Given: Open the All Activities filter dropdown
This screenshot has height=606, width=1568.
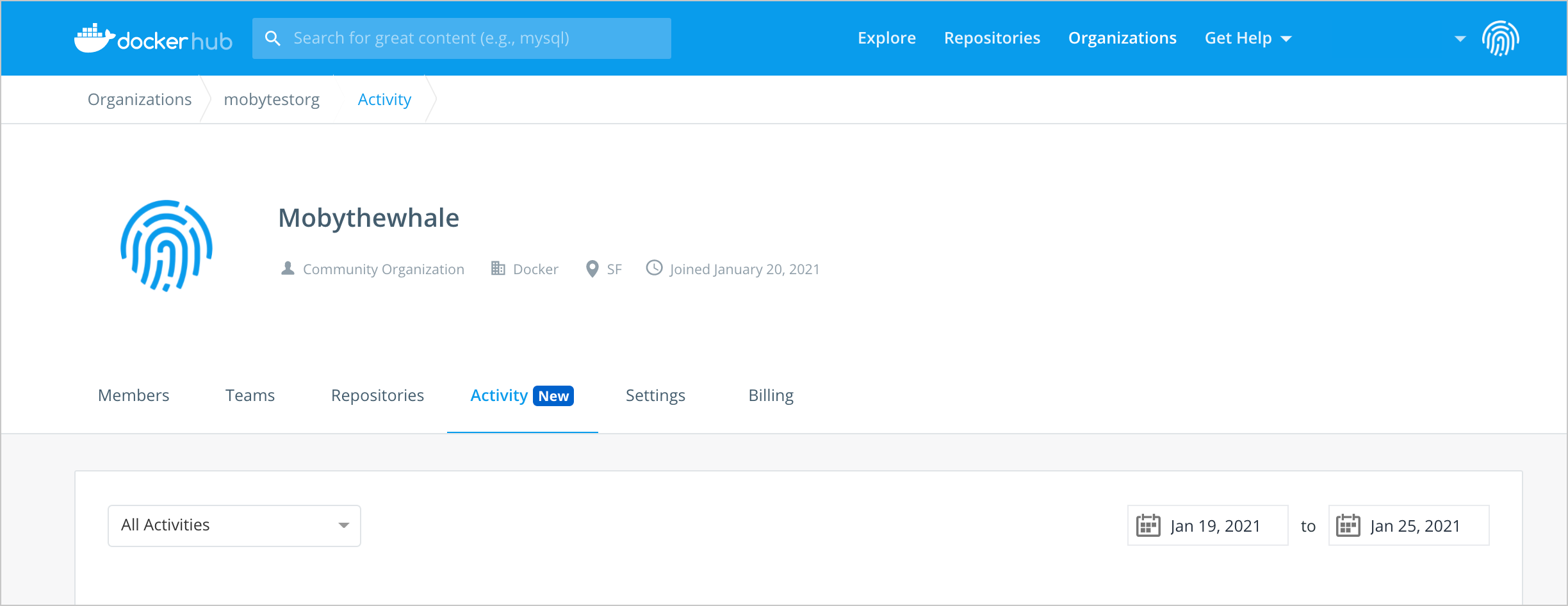Looking at the screenshot, I should click(234, 525).
